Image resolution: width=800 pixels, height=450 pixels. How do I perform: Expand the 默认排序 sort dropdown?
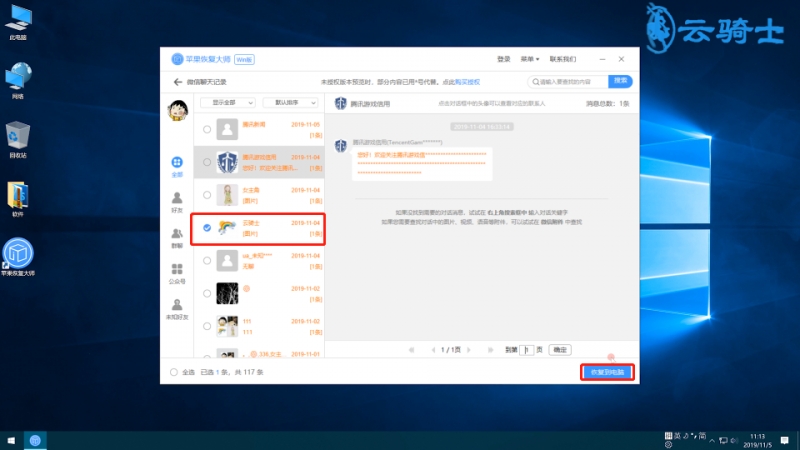(x=290, y=103)
